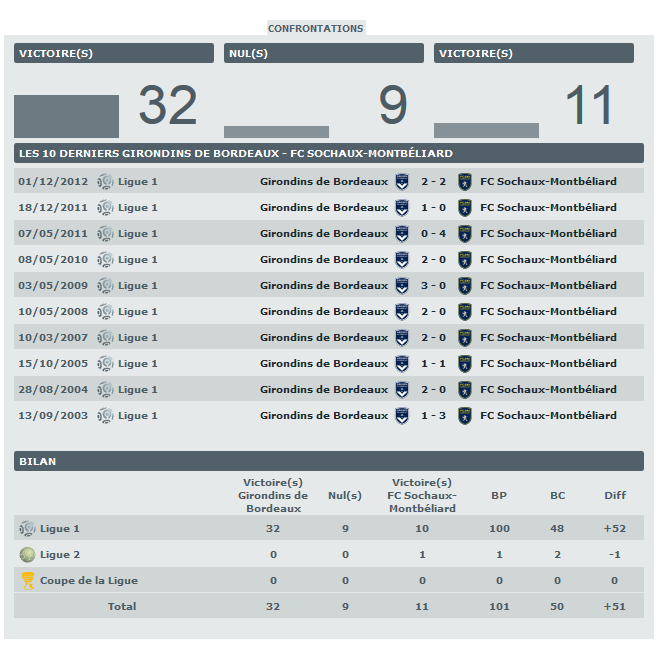
Task: Click the BC column header in Bilan
Action: 557,496
